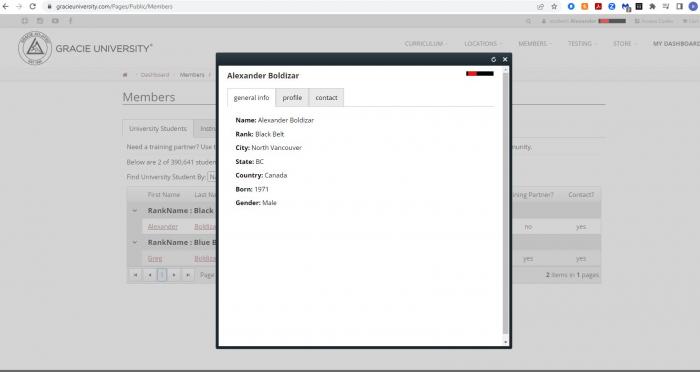Open the Greg first name link
The image size is (700, 372).
[x=155, y=259]
